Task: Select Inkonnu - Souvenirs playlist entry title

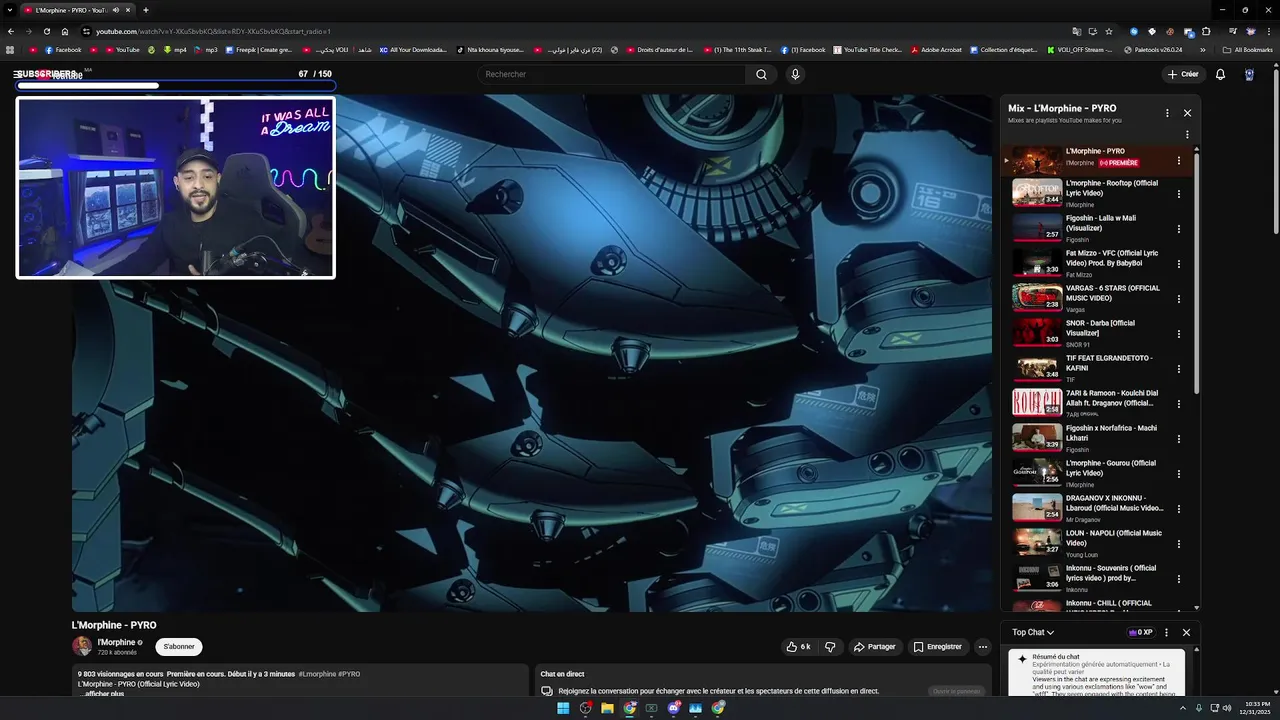Action: coord(1111,573)
